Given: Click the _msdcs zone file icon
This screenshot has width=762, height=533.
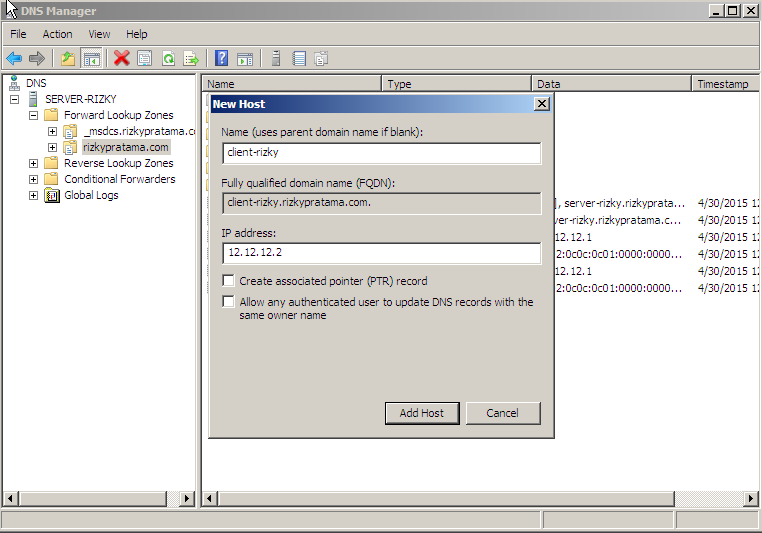Looking at the screenshot, I should coord(71,131).
